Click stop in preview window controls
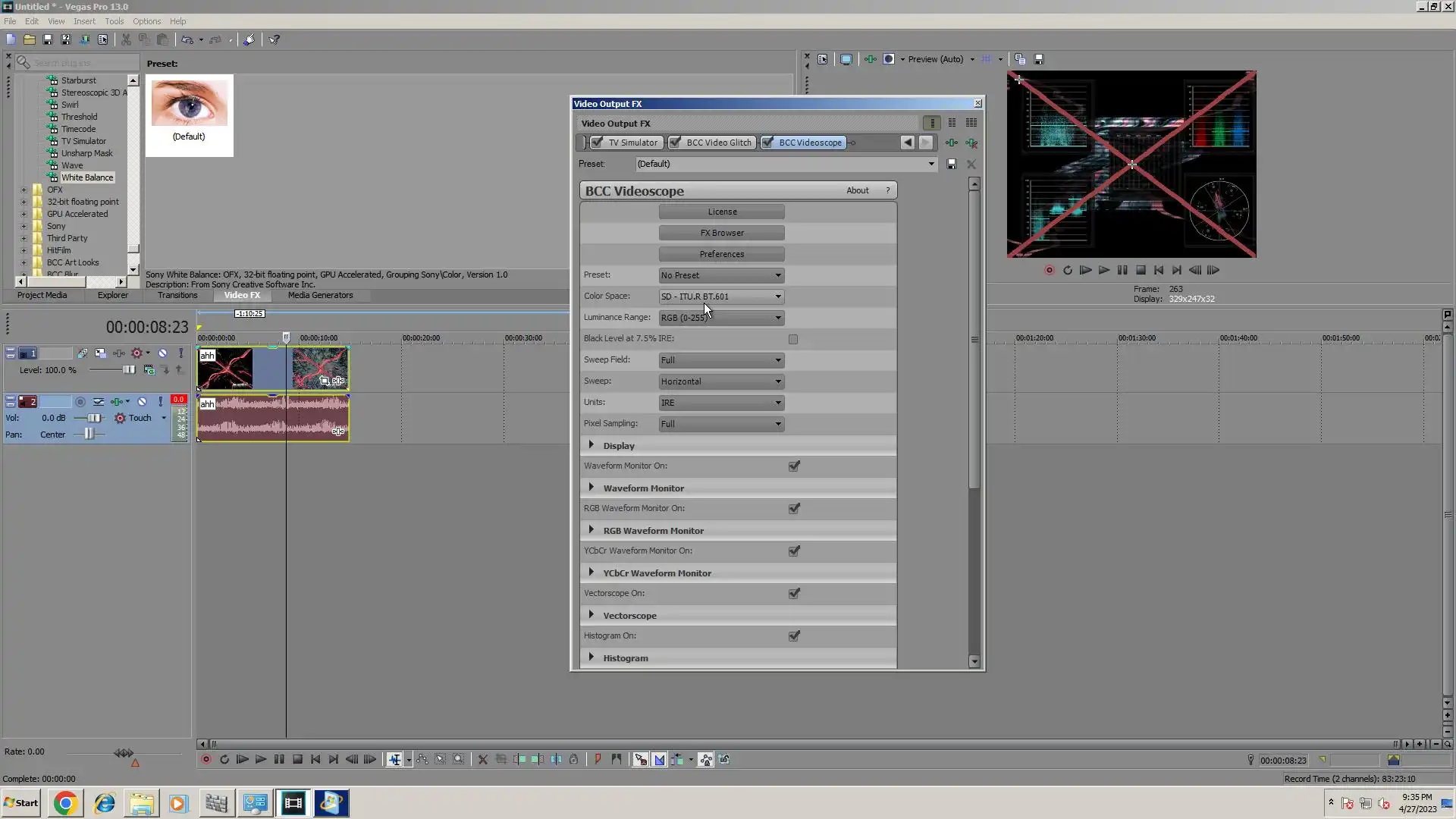This screenshot has width=1456, height=819. (1141, 270)
